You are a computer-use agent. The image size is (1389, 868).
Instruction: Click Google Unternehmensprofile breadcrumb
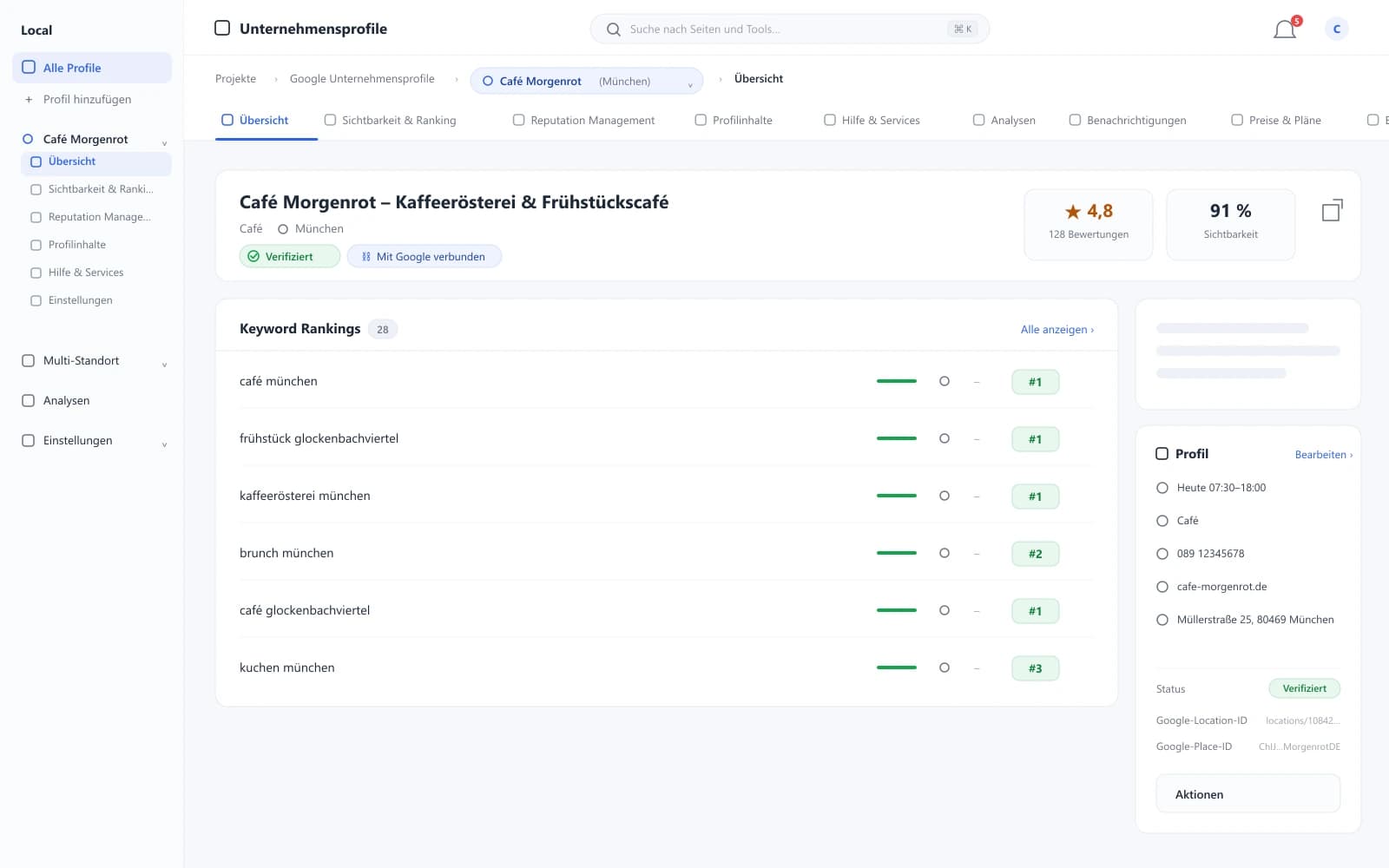click(362, 79)
